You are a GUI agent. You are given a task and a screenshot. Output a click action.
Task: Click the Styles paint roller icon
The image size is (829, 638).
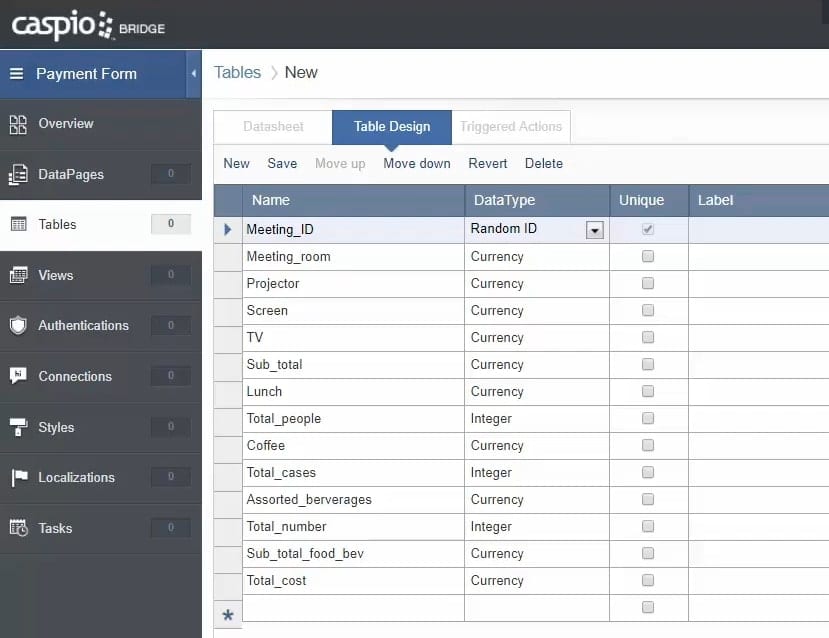(x=18, y=427)
